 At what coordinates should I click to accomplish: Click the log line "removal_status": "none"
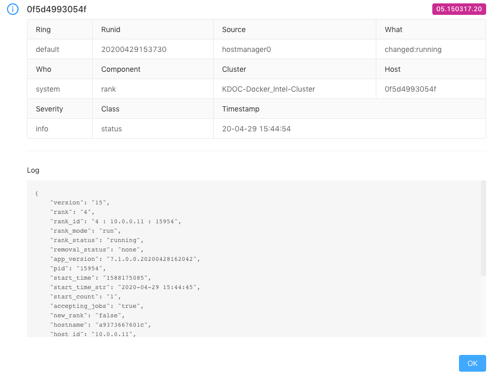point(97,250)
